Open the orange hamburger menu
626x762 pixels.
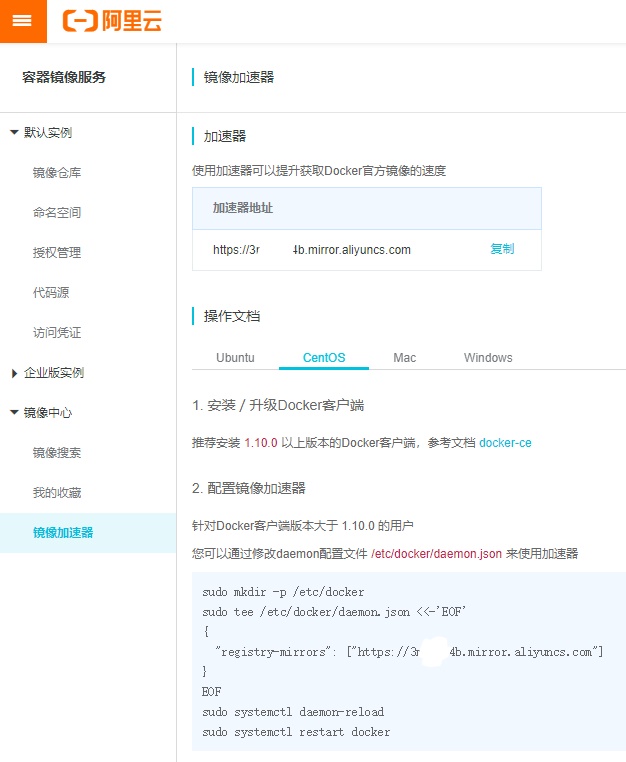[23, 21]
